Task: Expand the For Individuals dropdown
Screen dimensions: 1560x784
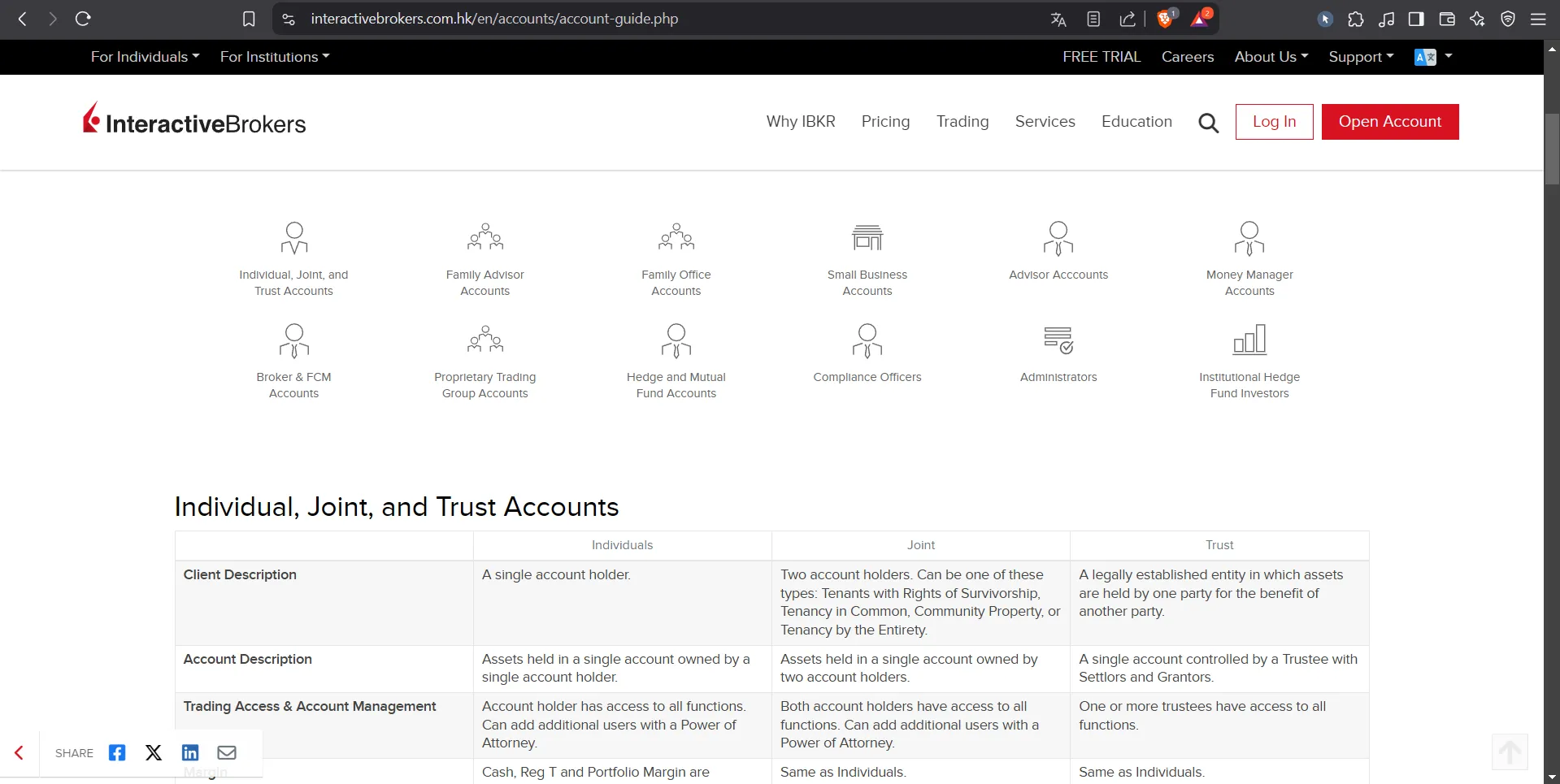Action: point(145,57)
